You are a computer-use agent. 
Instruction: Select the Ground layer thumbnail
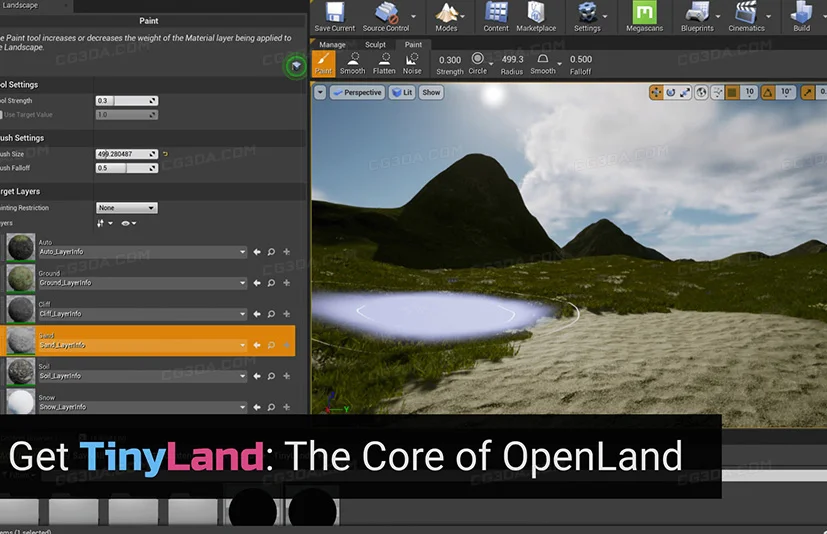tap(21, 278)
